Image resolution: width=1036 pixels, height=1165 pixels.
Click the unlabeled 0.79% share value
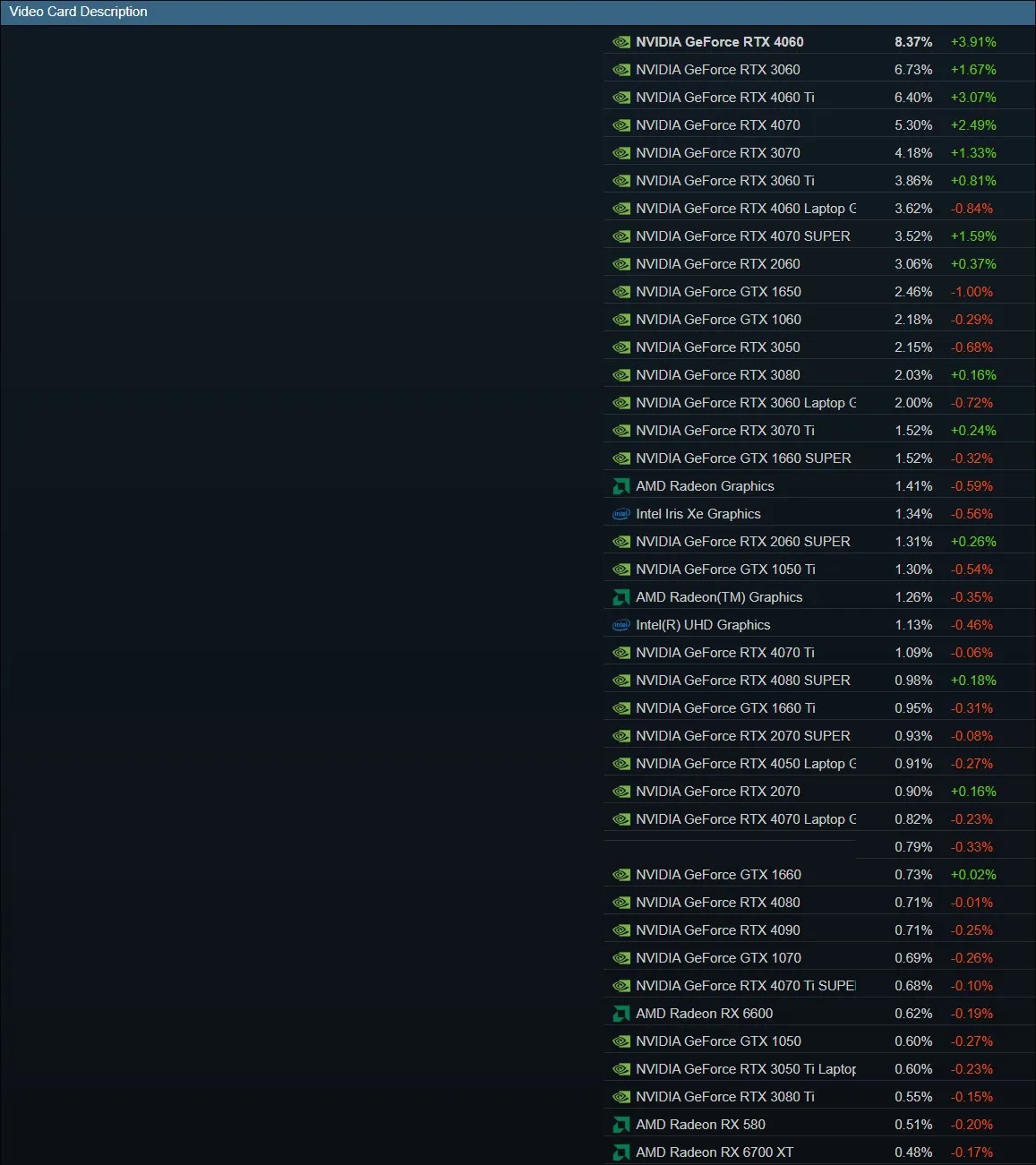pyautogui.click(x=913, y=847)
